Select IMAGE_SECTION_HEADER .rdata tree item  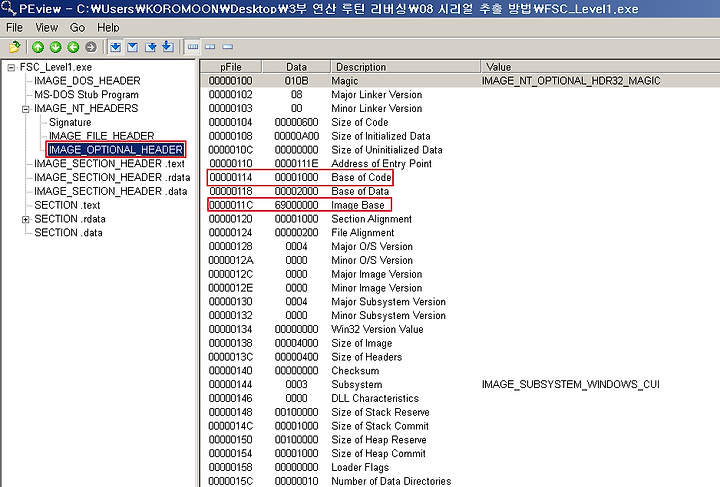coord(112,178)
